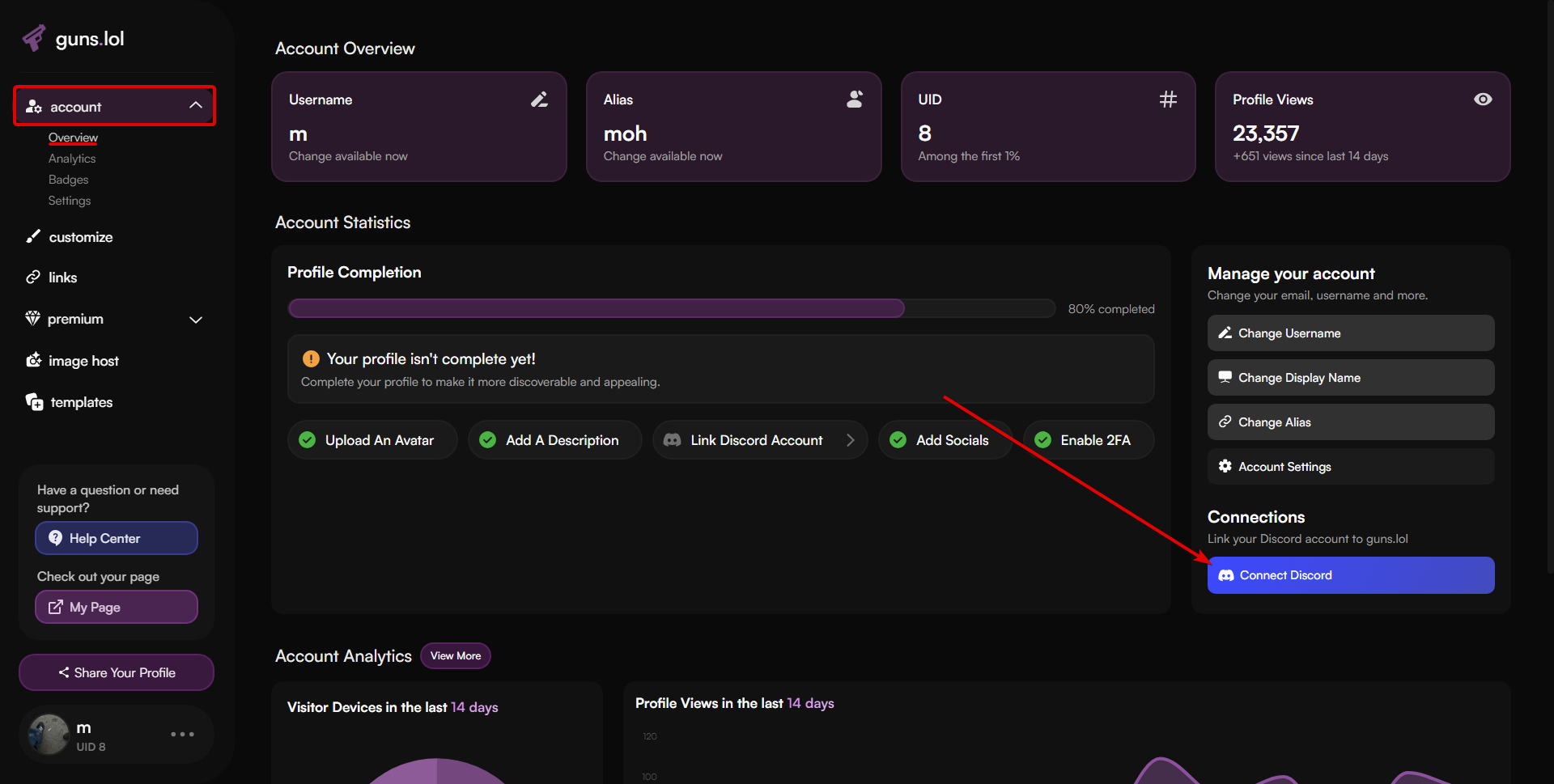Go to the links section

tap(63, 278)
